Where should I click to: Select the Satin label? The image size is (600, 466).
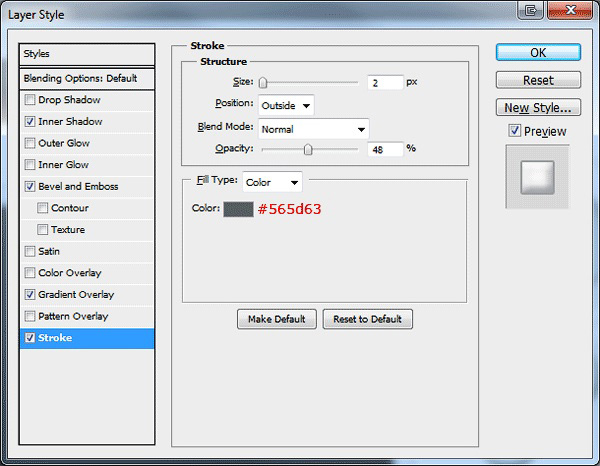point(49,251)
